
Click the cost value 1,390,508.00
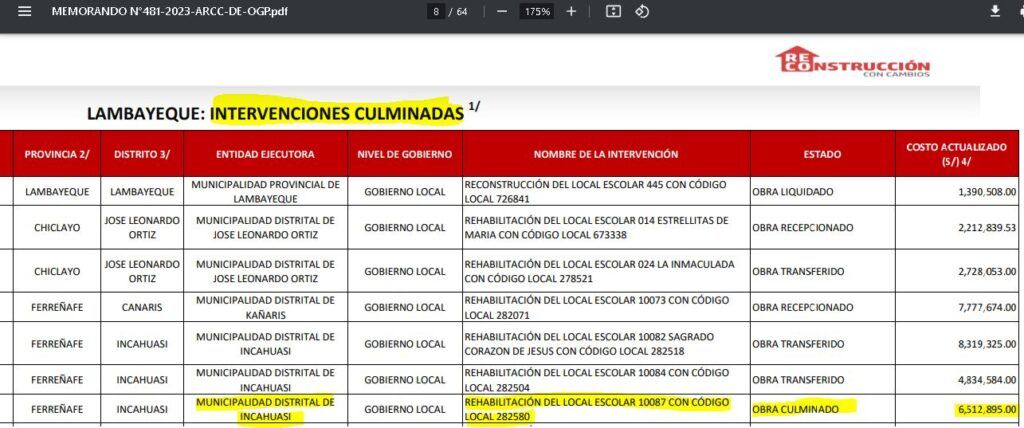pyautogui.click(x=987, y=192)
